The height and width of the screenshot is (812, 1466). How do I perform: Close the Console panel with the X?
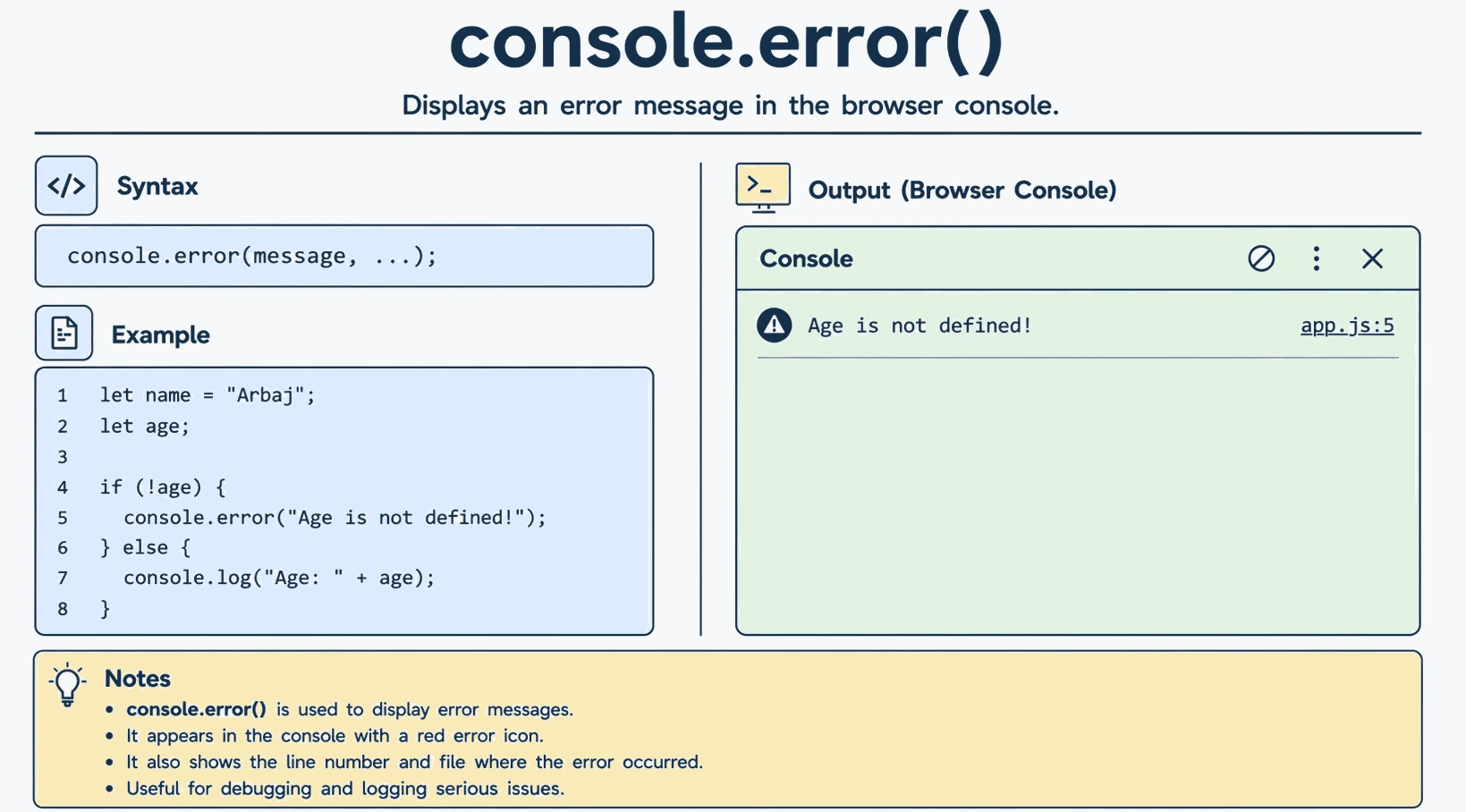[x=1372, y=258]
